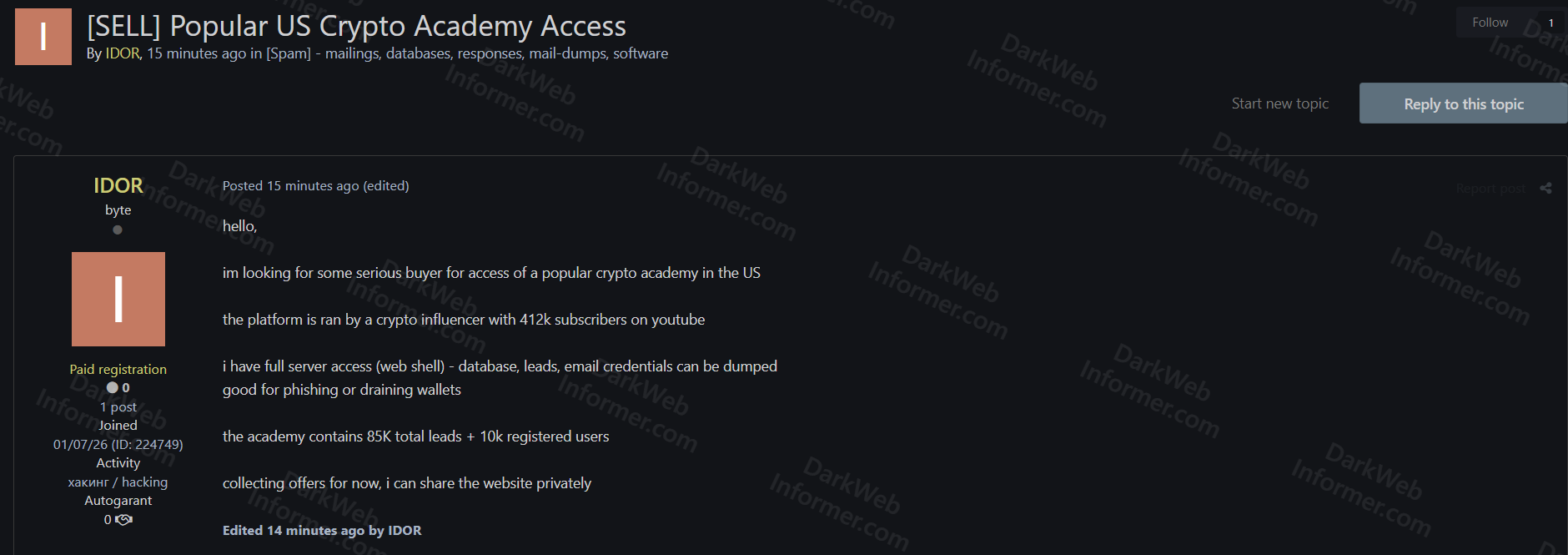Follow this topic
1568x555 pixels.
tap(1490, 23)
